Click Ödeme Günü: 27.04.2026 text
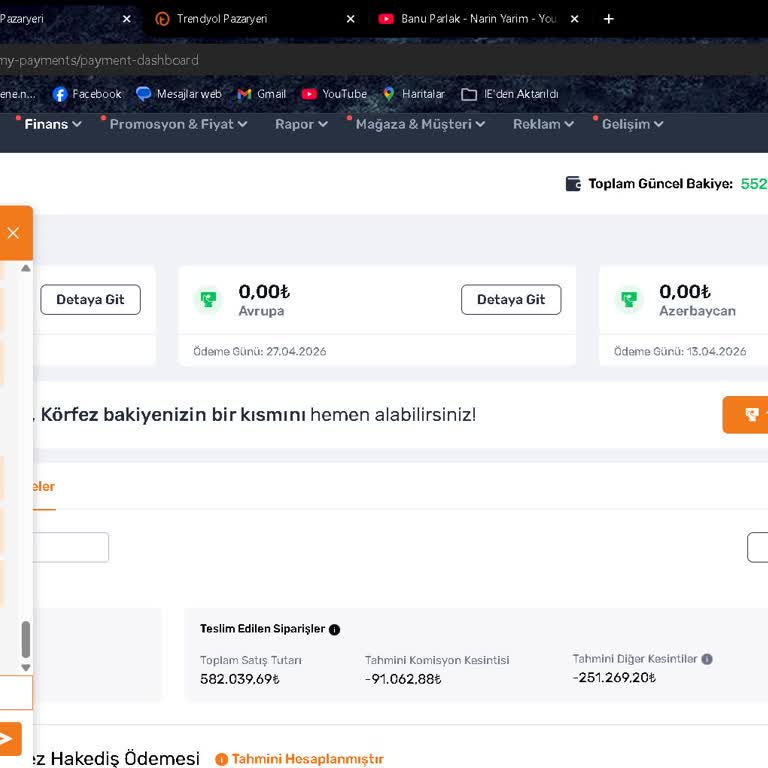 (260, 352)
